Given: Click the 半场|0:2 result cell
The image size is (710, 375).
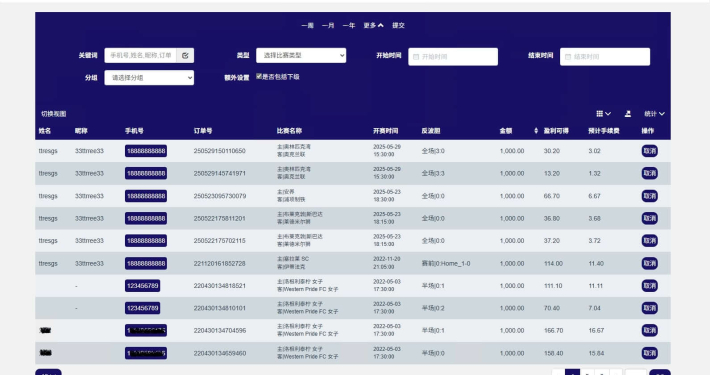Looking at the screenshot, I should tap(433, 308).
